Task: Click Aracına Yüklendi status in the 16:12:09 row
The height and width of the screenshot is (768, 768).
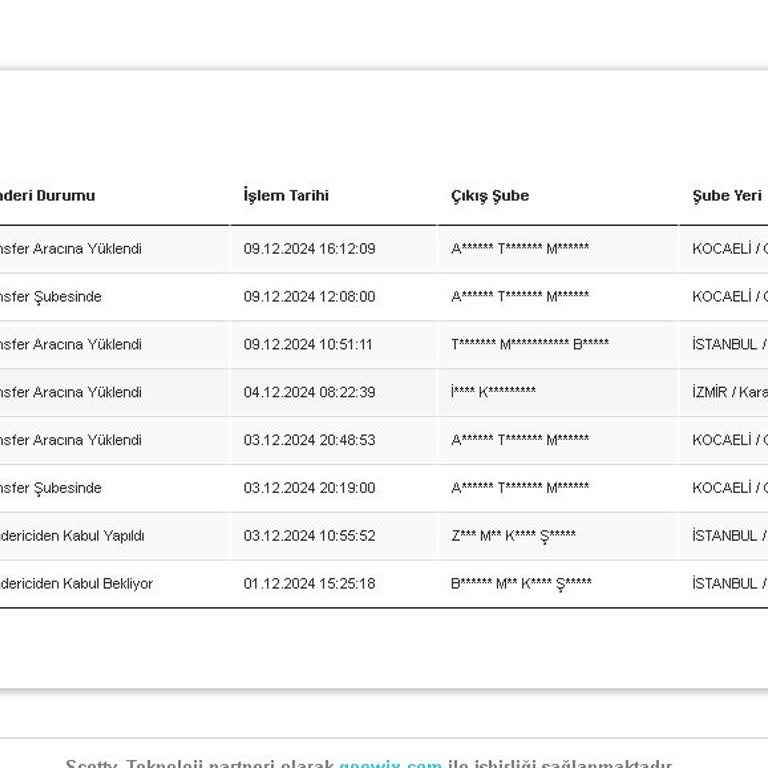Action: pyautogui.click(x=71, y=249)
